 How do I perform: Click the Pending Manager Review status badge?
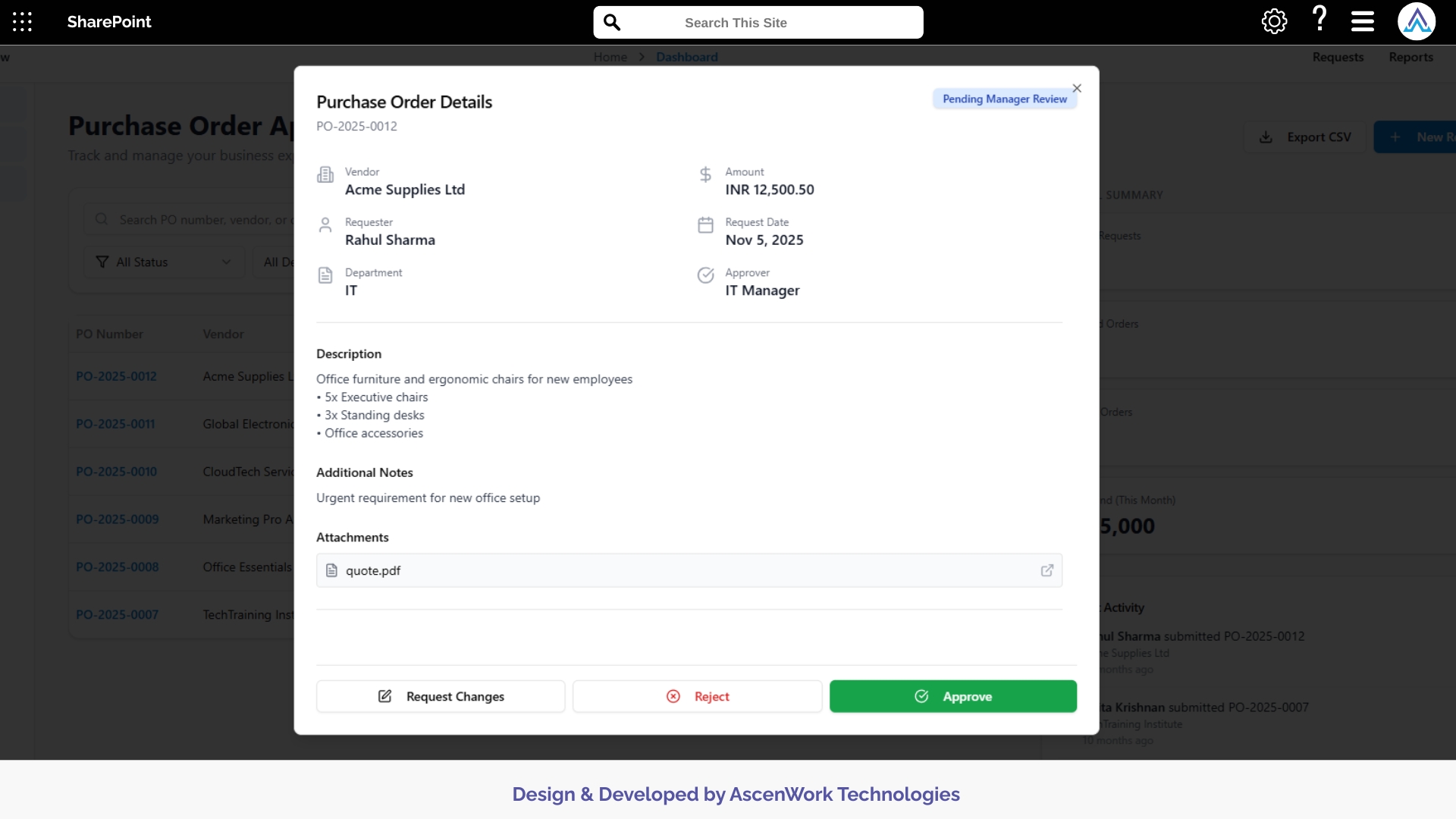pos(1004,99)
